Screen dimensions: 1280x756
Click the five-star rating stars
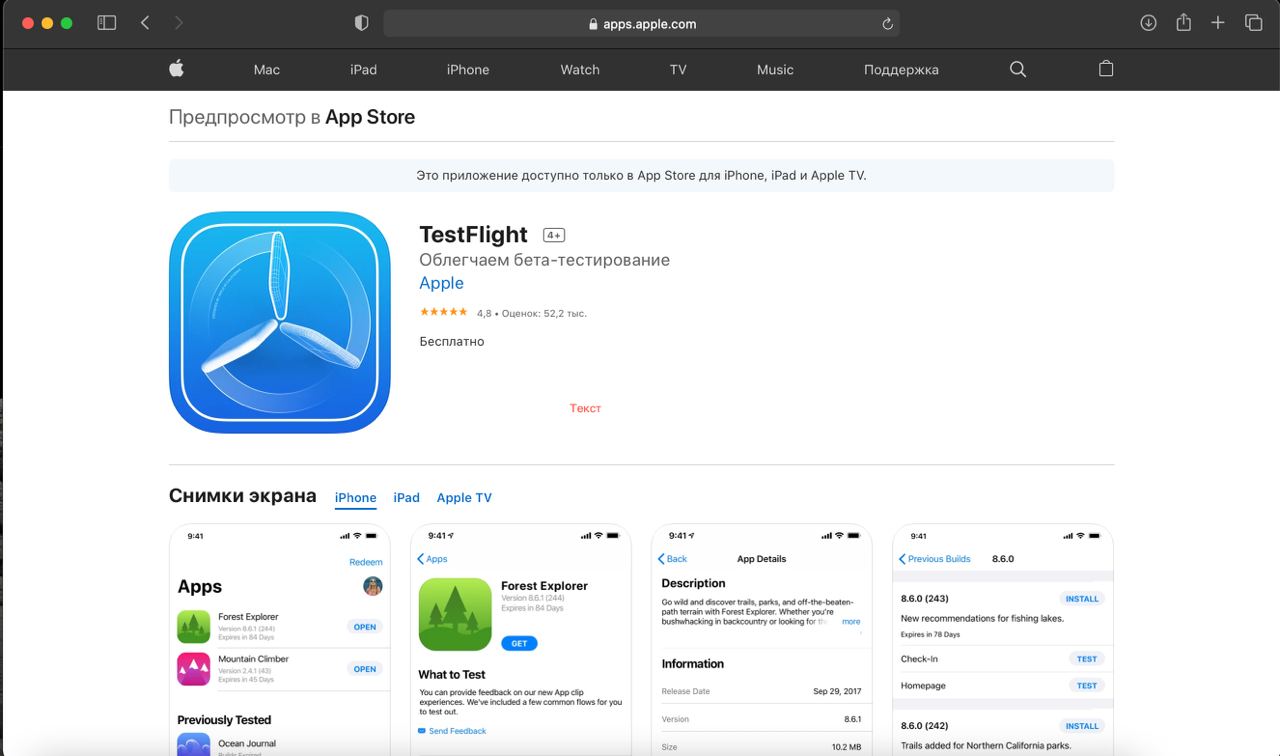point(443,312)
